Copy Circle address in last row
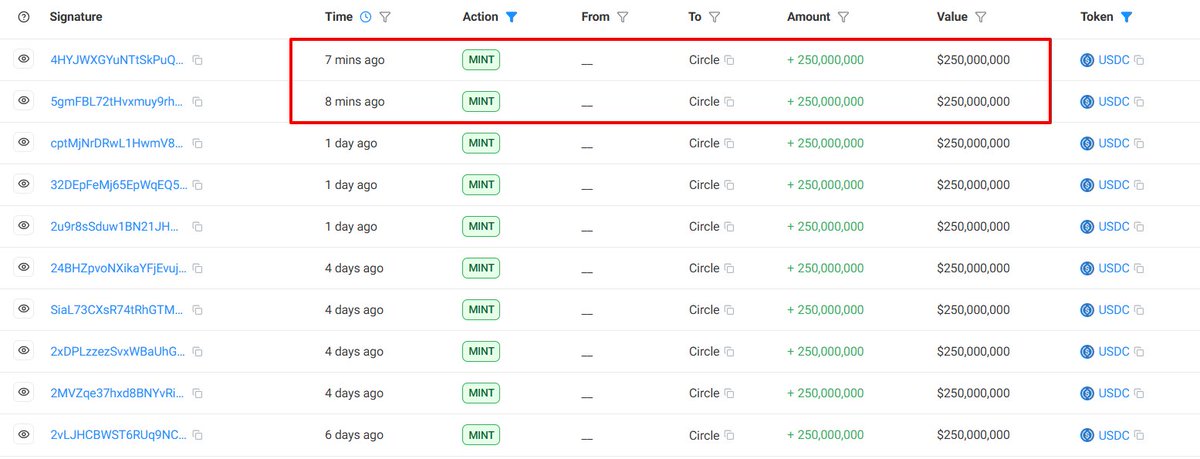Screen dimensions: 1200x459 730,436
